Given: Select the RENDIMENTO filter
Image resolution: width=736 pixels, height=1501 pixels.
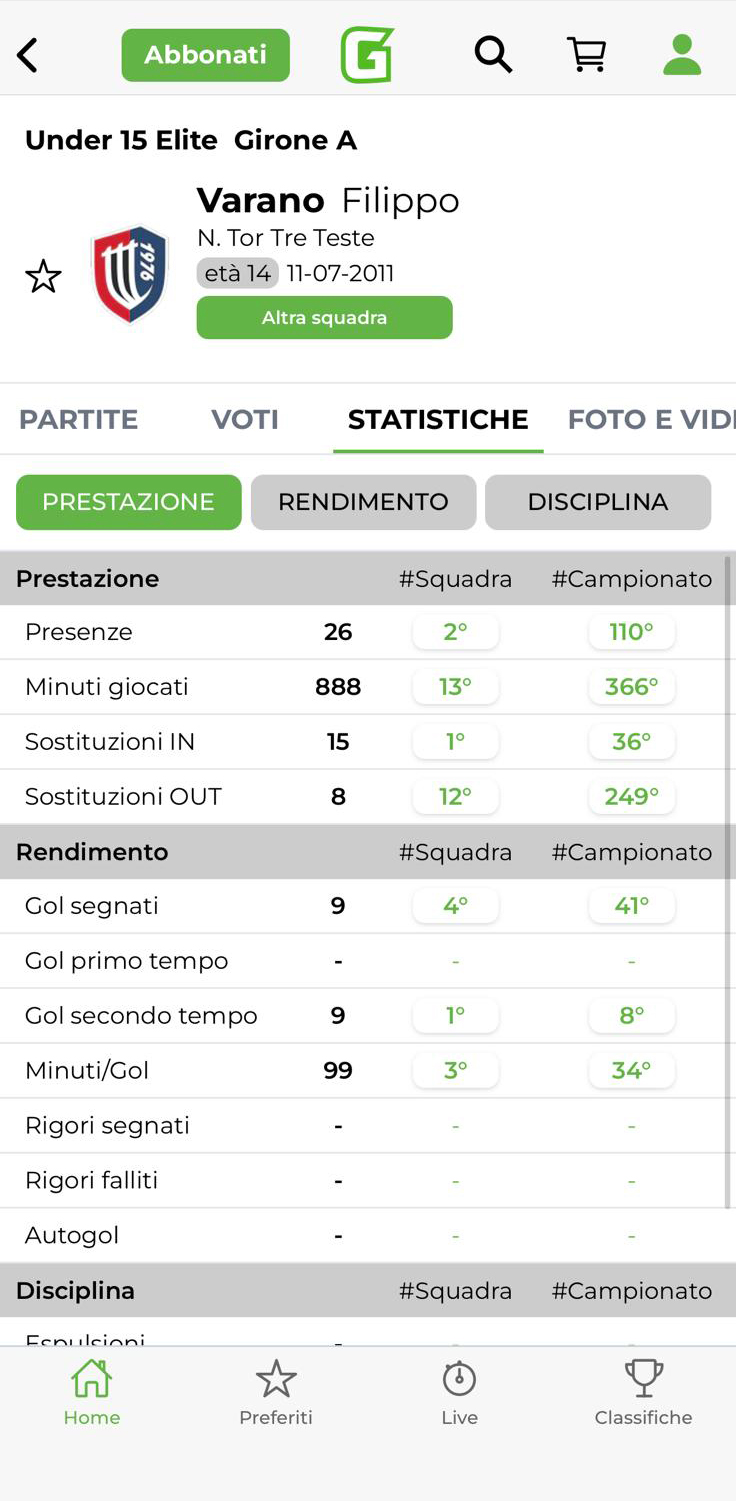Looking at the screenshot, I should (363, 502).
